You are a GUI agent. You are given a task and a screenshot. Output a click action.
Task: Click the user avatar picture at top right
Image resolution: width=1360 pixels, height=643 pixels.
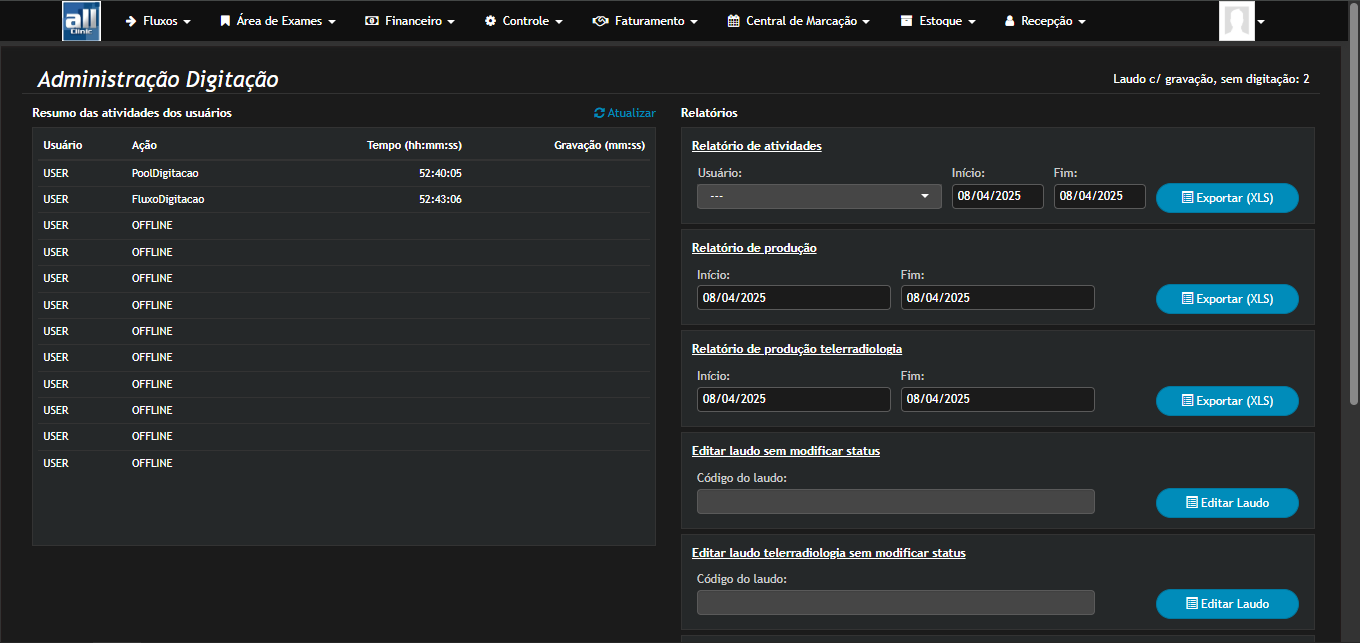(x=1237, y=20)
